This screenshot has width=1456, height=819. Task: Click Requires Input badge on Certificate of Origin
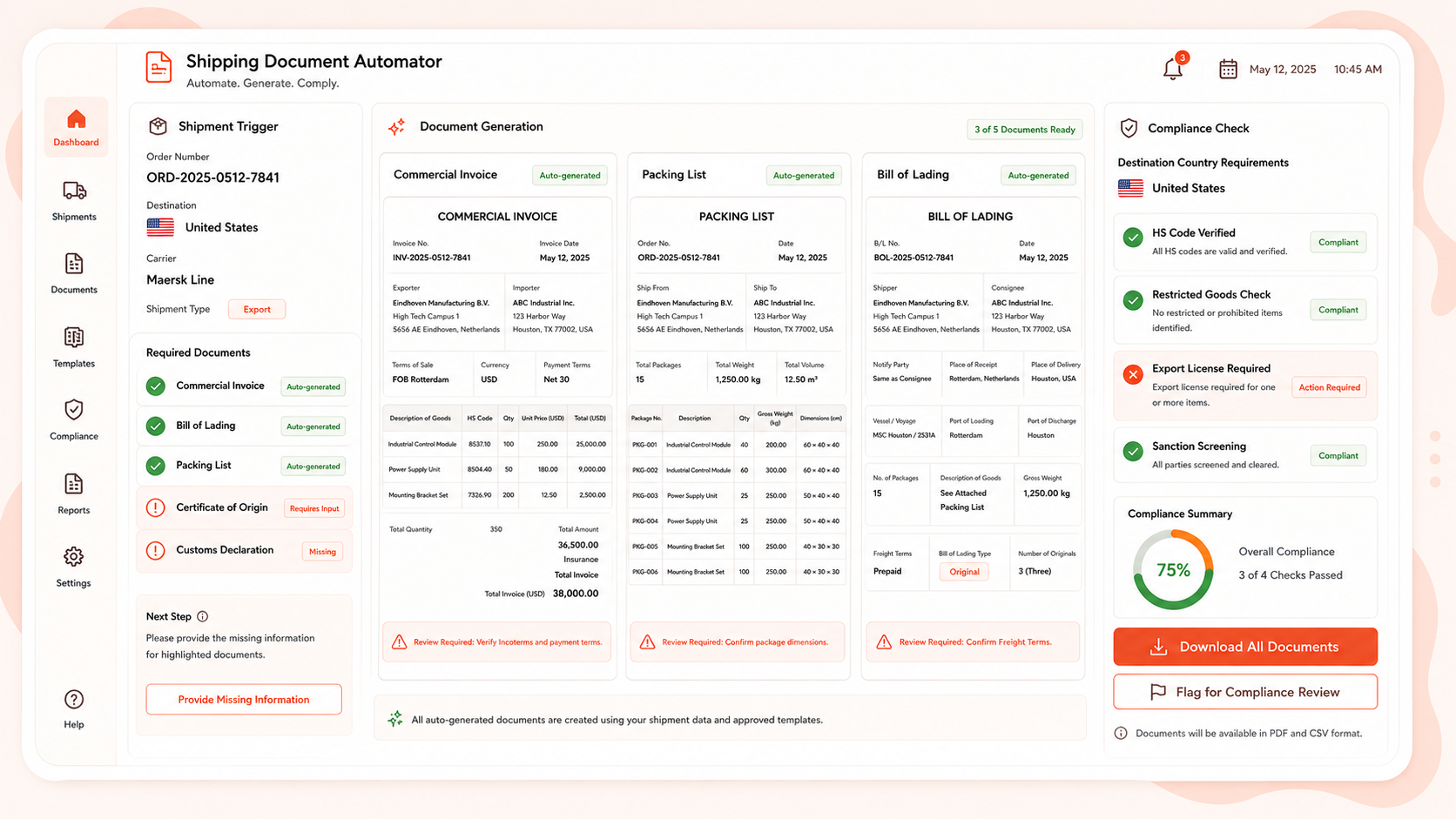tap(314, 508)
